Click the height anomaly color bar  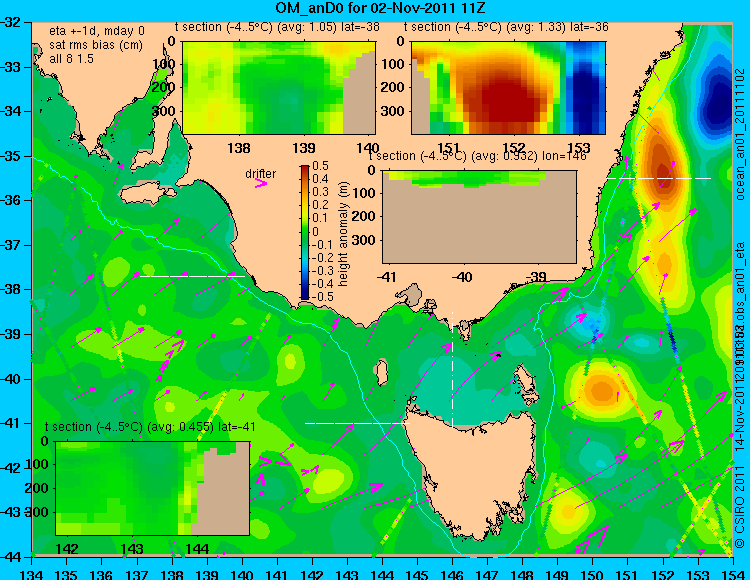click(x=305, y=232)
